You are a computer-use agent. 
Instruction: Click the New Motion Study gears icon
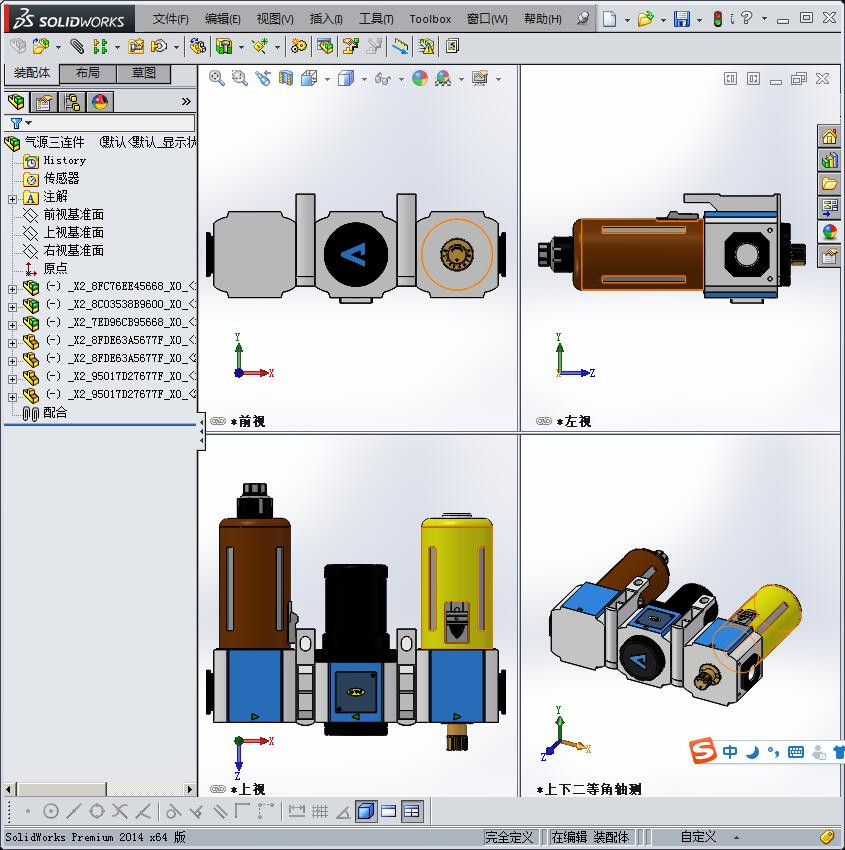[298, 47]
